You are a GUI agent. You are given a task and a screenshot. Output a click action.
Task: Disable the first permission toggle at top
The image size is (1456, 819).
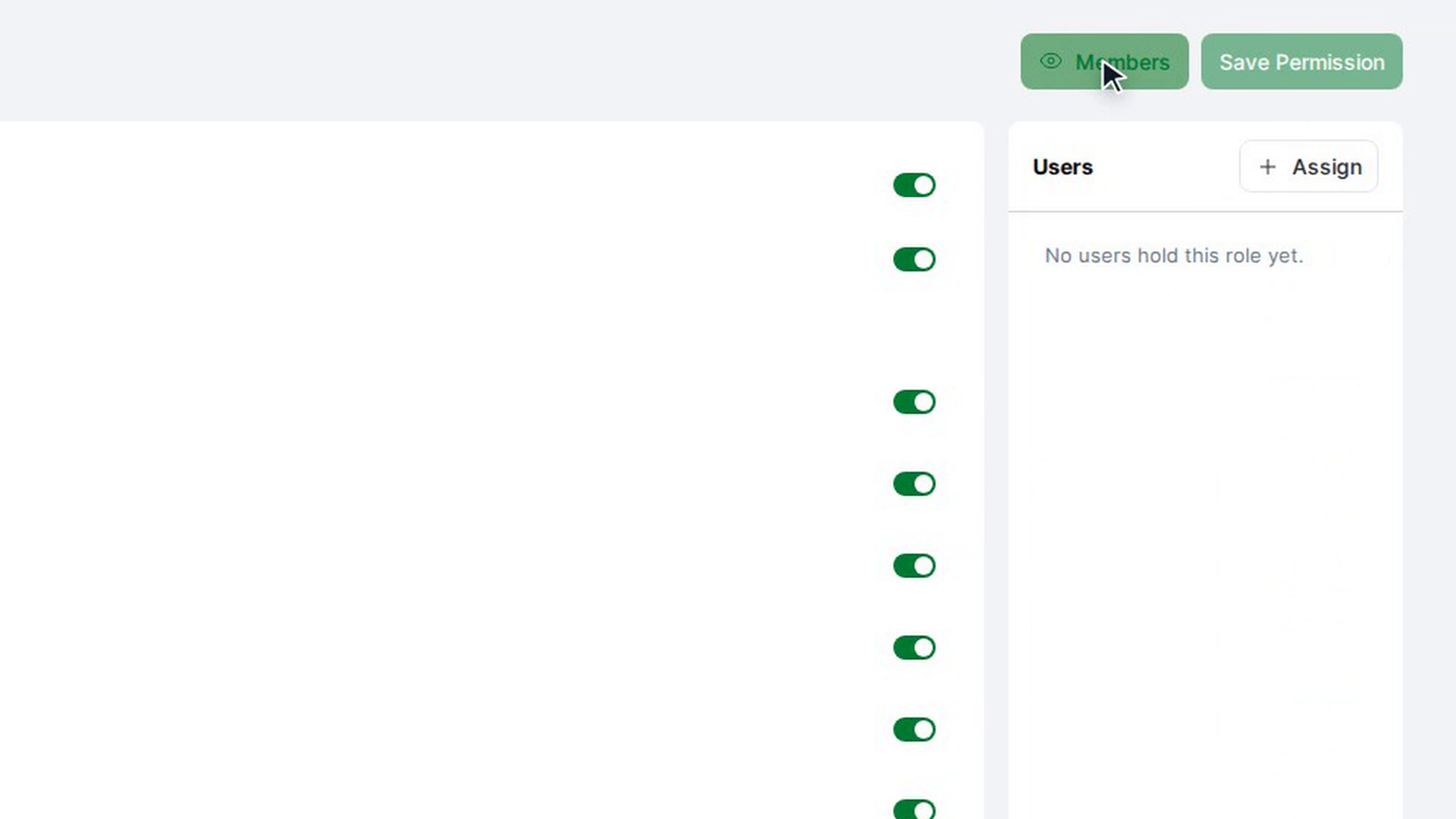point(914,185)
